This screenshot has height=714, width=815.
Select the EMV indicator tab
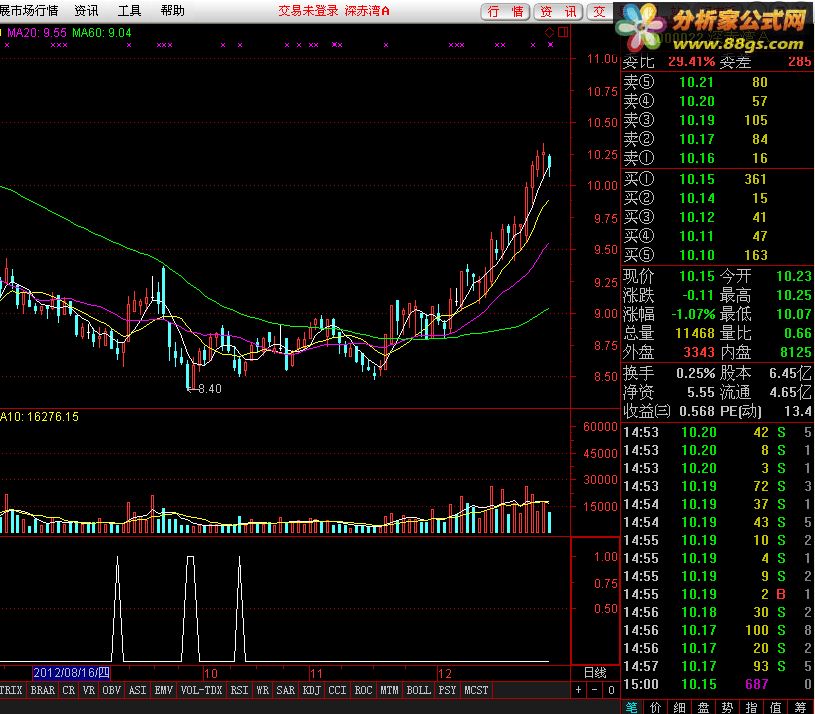click(x=163, y=690)
